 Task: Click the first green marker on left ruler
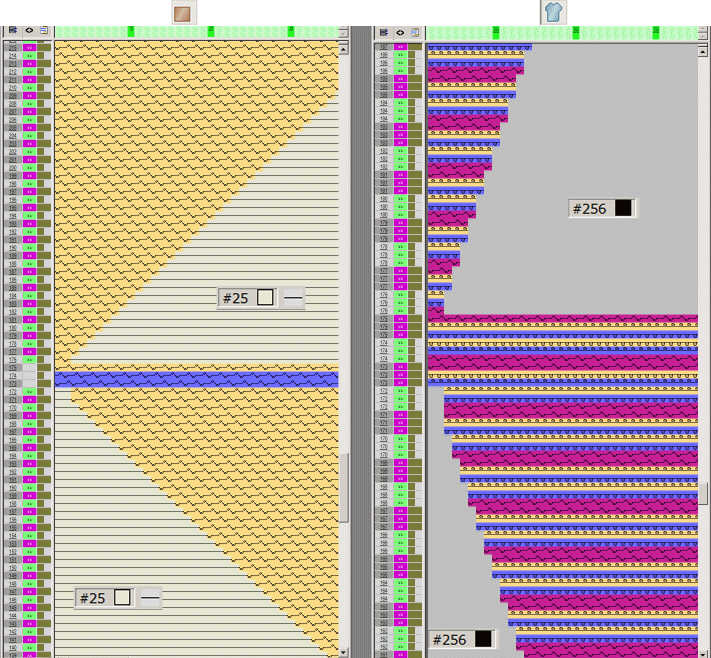click(131, 32)
